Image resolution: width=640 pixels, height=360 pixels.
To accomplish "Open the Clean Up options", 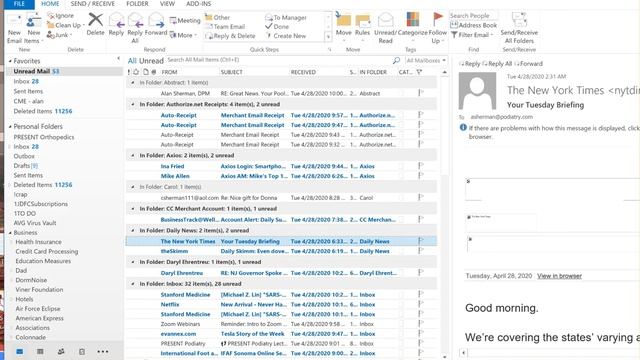I will pos(66,25).
